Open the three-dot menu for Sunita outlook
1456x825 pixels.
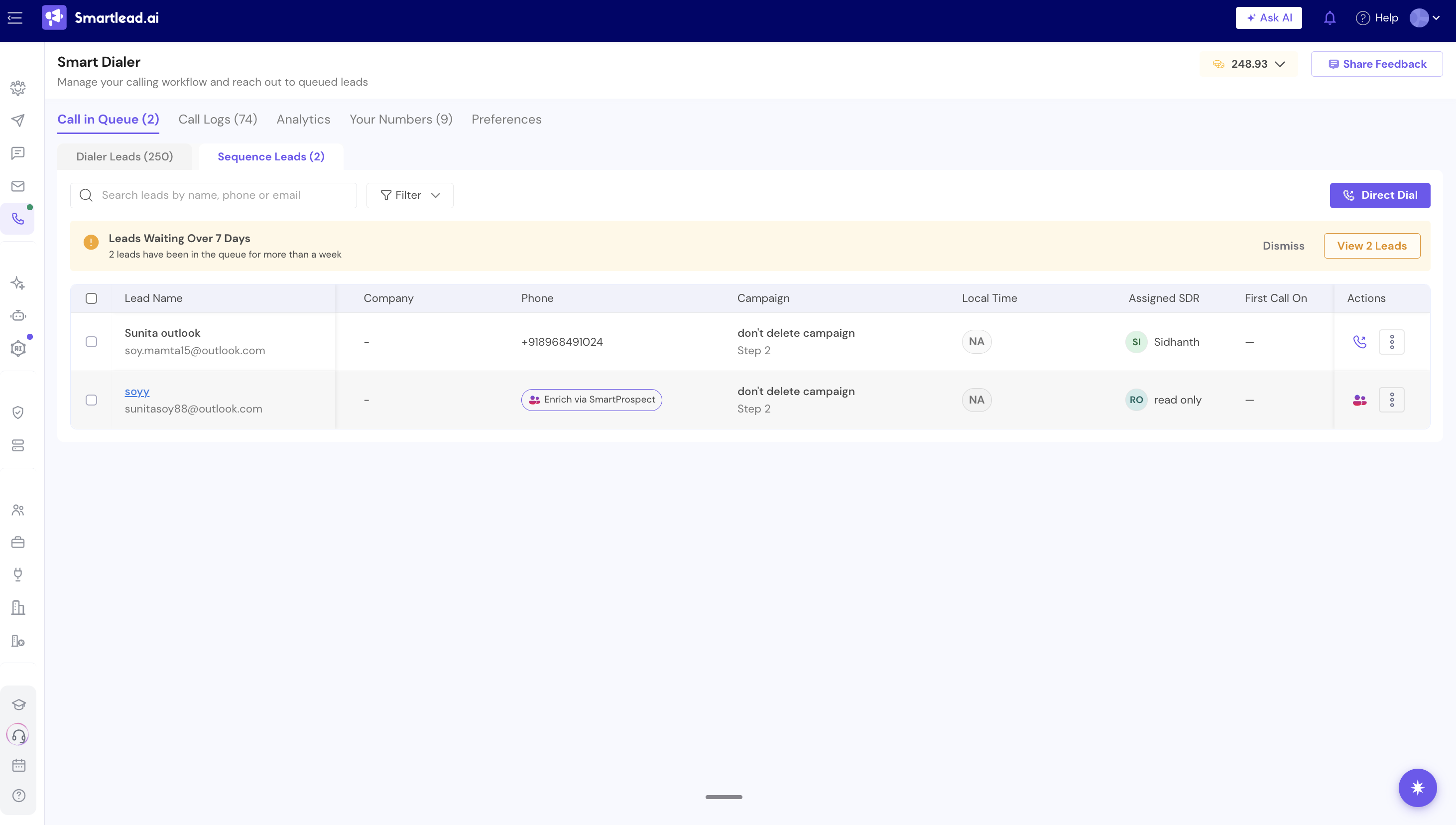(1391, 342)
